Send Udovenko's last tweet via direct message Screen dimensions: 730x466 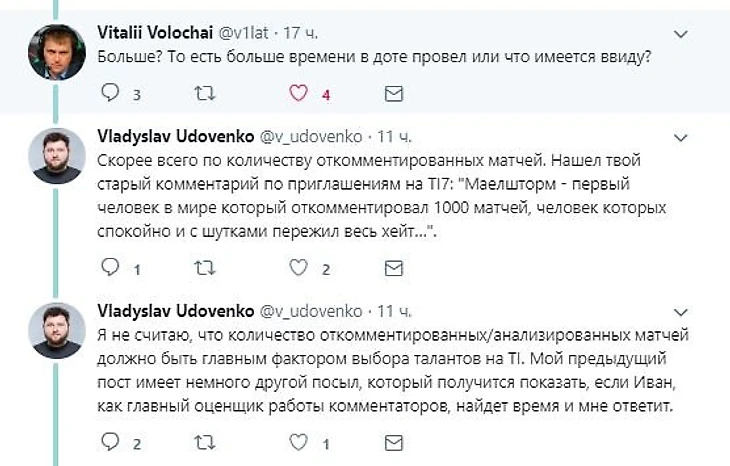point(394,441)
